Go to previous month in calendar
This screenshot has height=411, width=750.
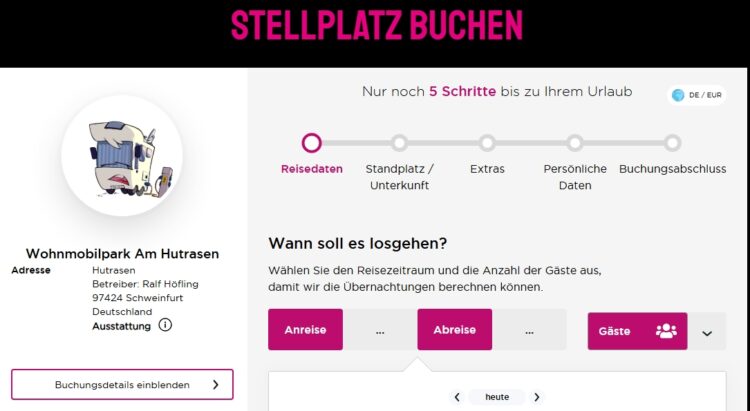[x=457, y=397]
